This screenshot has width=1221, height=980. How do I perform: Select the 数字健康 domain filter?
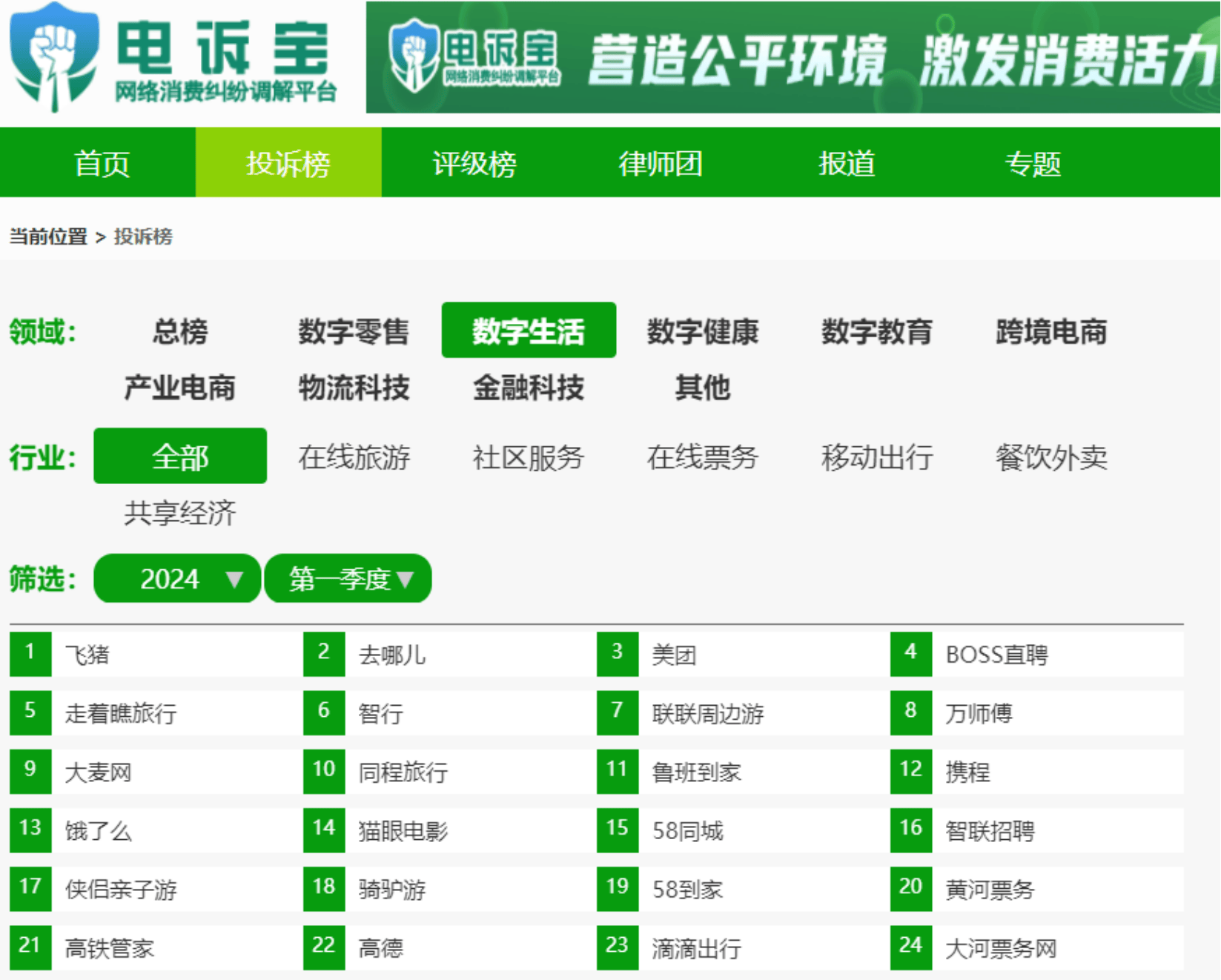click(x=703, y=331)
